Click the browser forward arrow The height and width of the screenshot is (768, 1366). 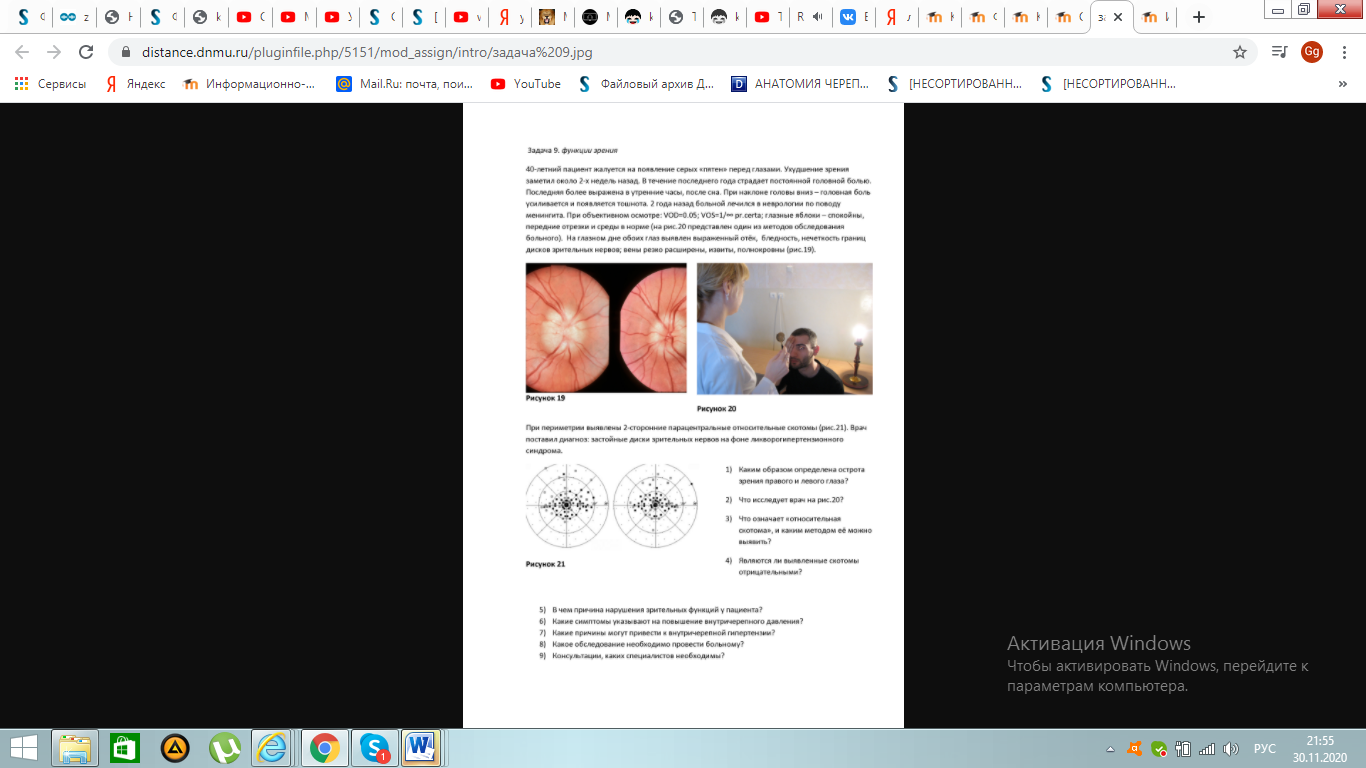point(55,52)
